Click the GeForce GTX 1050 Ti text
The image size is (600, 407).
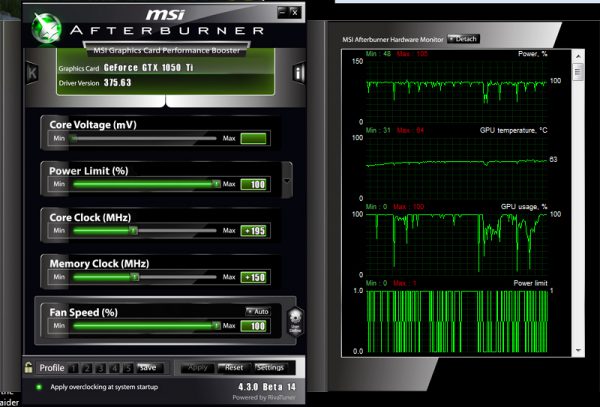click(148, 68)
